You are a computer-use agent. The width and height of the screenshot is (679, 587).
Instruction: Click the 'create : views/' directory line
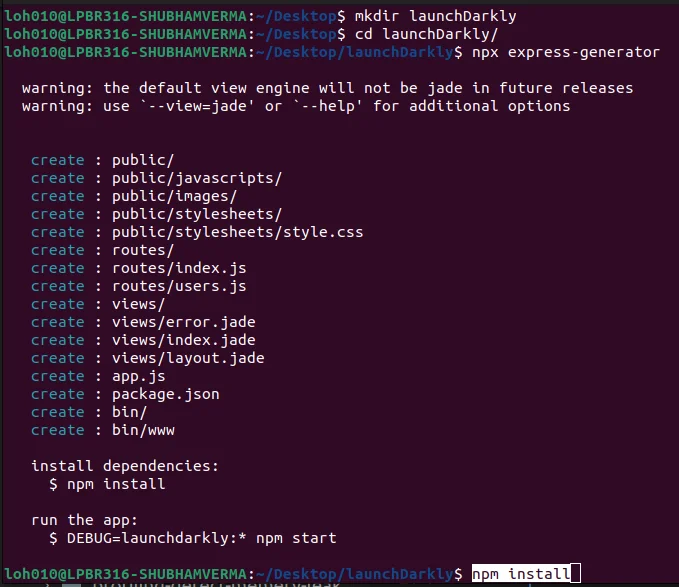coord(98,304)
